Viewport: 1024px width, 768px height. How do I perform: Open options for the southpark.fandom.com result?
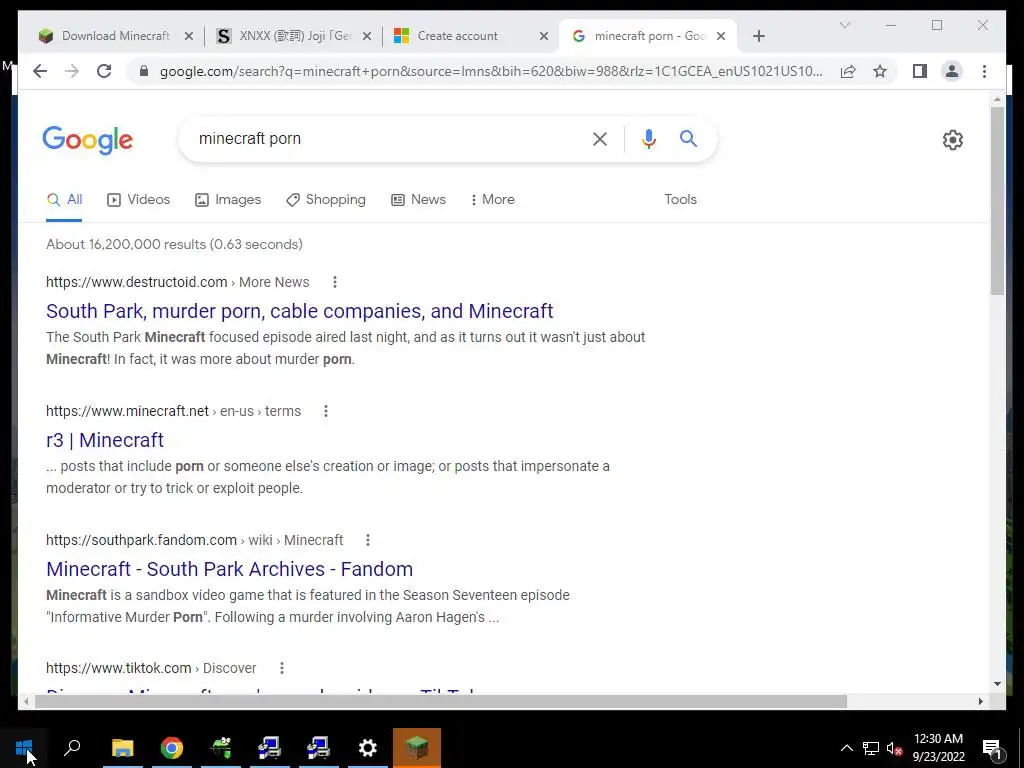368,540
